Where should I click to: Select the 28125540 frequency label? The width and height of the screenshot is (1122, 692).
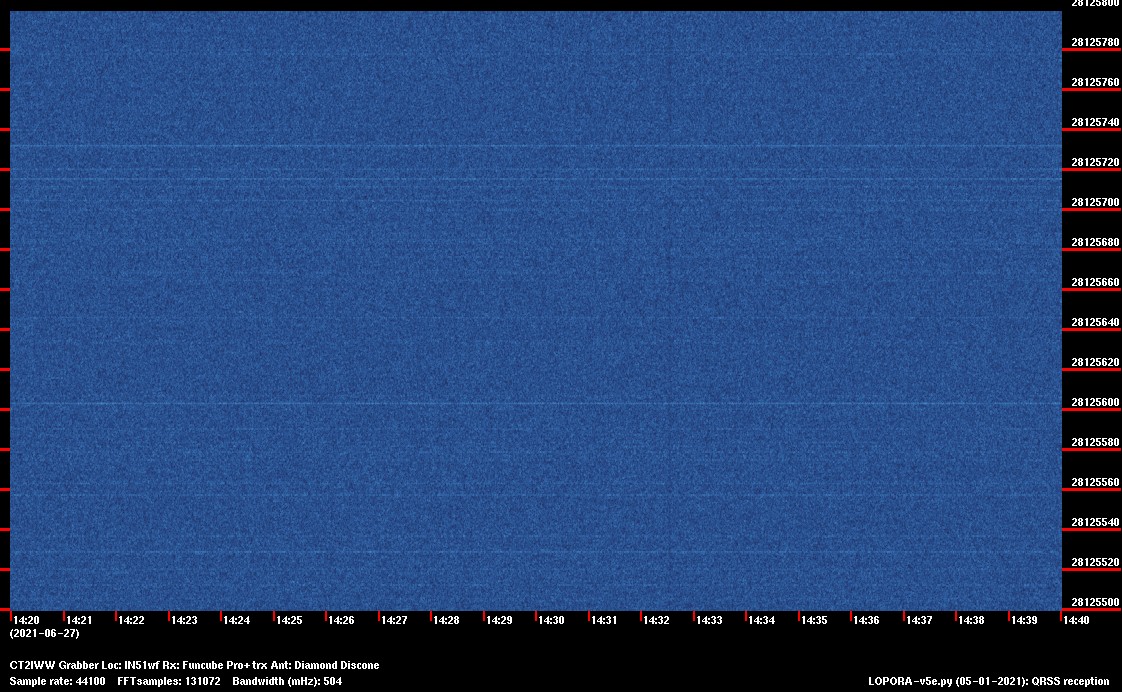coord(1095,522)
